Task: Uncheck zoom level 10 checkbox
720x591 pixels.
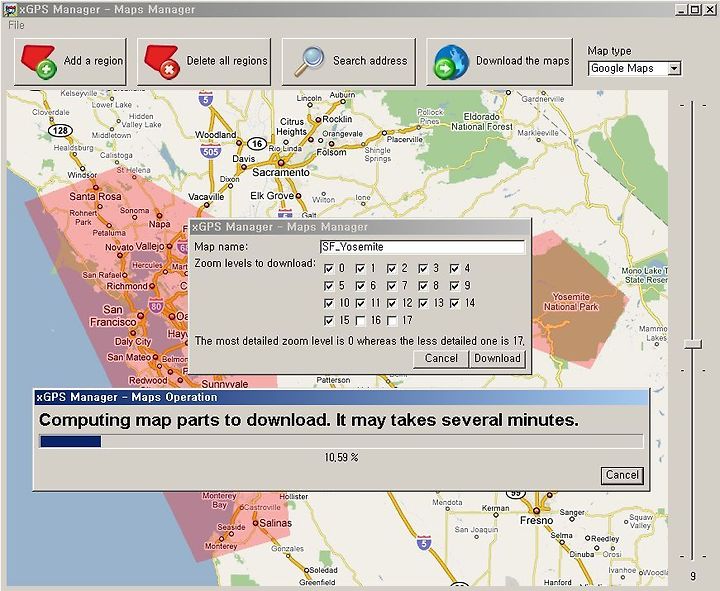Action: pos(329,304)
